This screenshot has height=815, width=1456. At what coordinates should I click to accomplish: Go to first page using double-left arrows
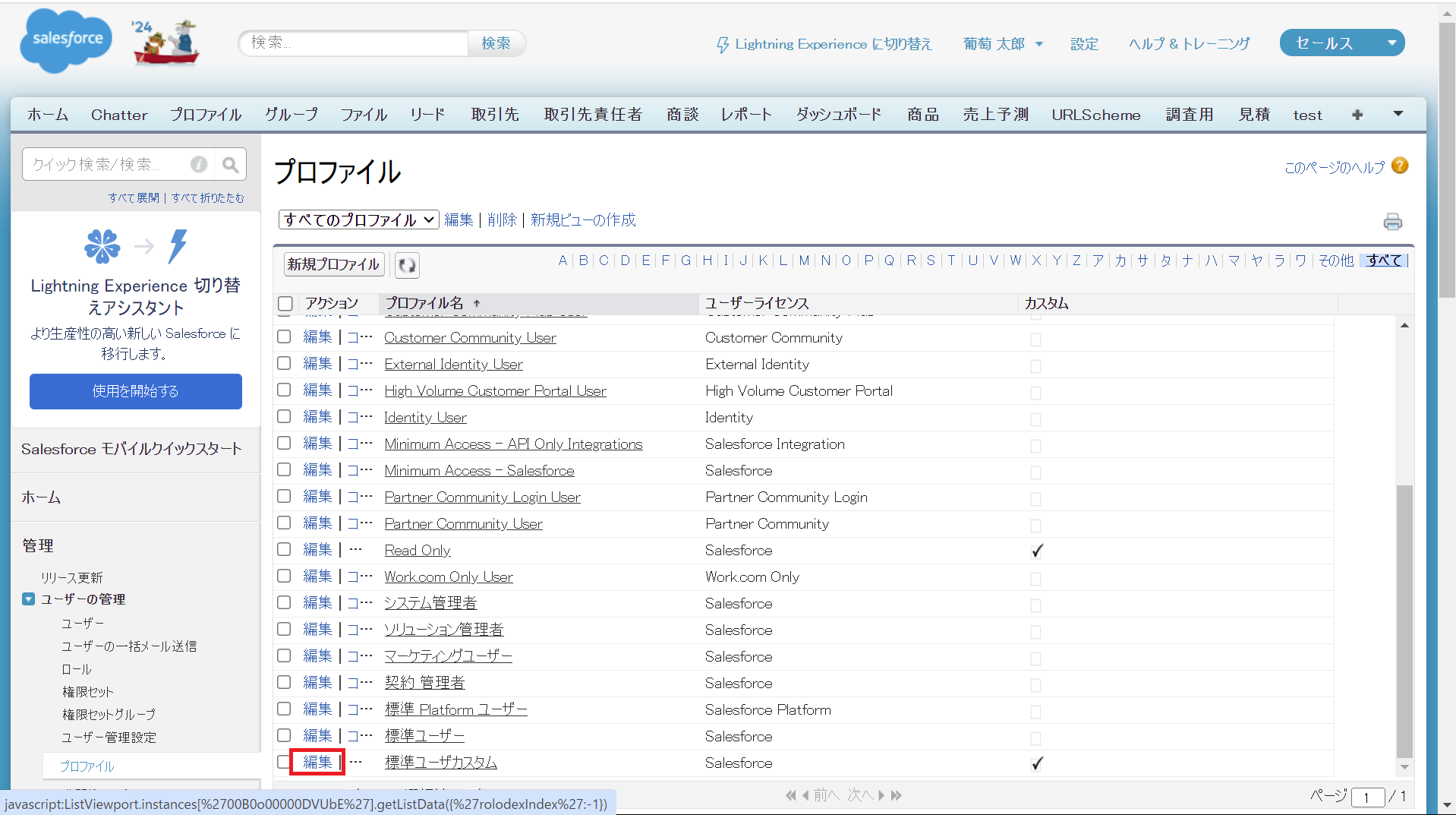coord(790,795)
